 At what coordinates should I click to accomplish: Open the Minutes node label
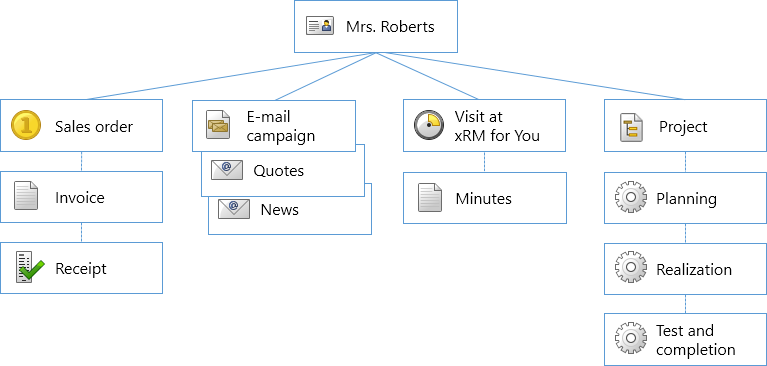[484, 199]
